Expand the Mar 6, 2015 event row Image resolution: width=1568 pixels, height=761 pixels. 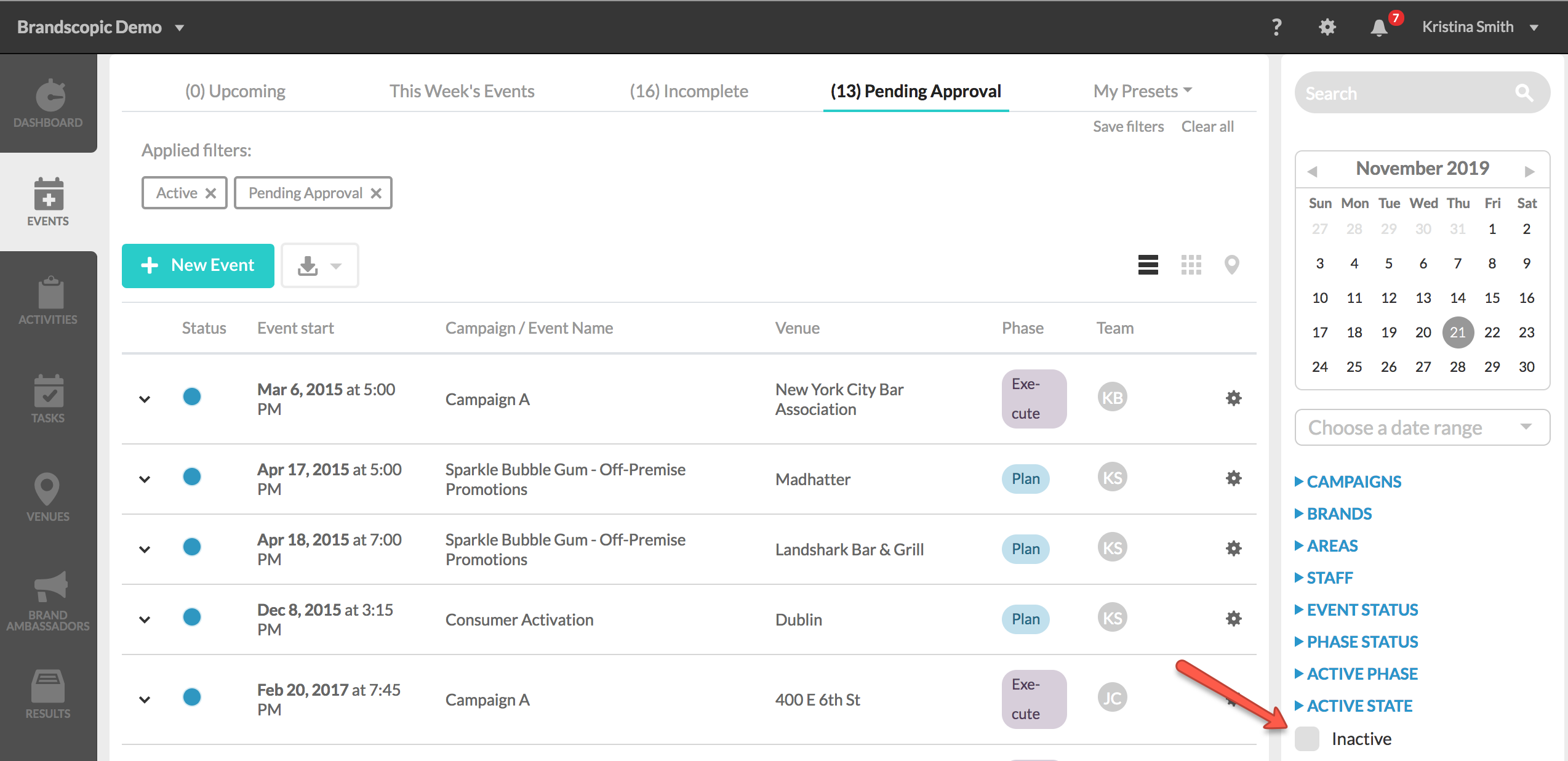pyautogui.click(x=145, y=399)
